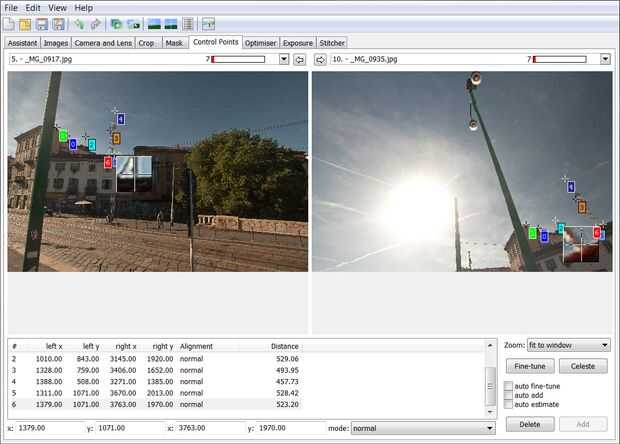Click the left image progress bar
Screen dimensions: 620x444
coord(238,59)
